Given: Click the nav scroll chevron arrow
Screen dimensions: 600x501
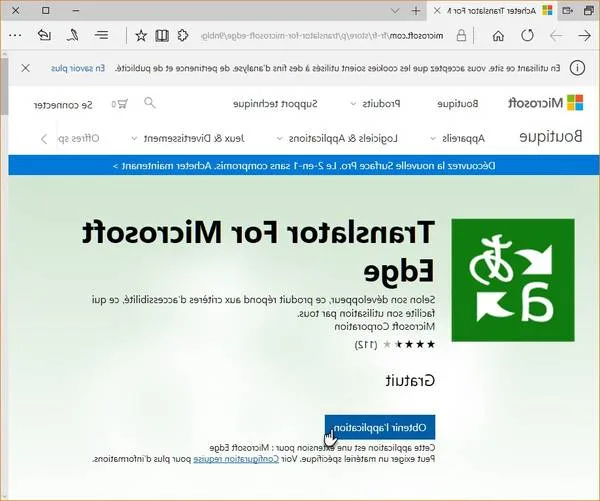Looking at the screenshot, I should click(44, 139).
